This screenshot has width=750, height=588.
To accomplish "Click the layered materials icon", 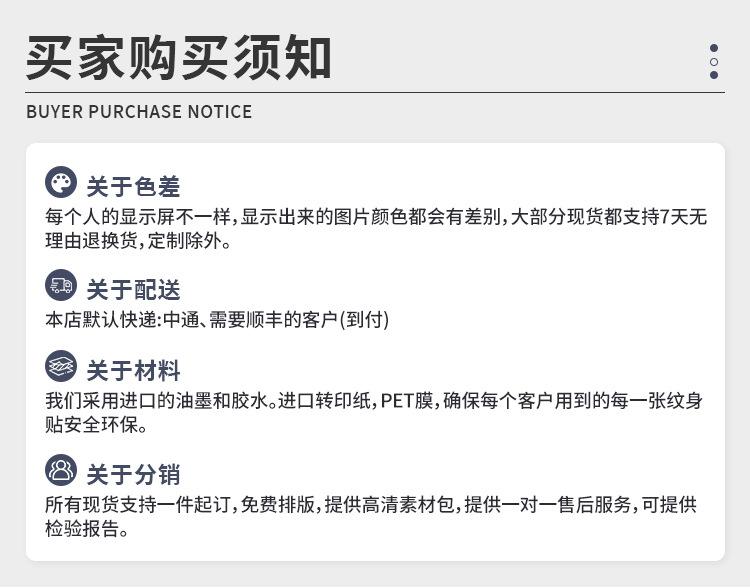I will 61,366.
